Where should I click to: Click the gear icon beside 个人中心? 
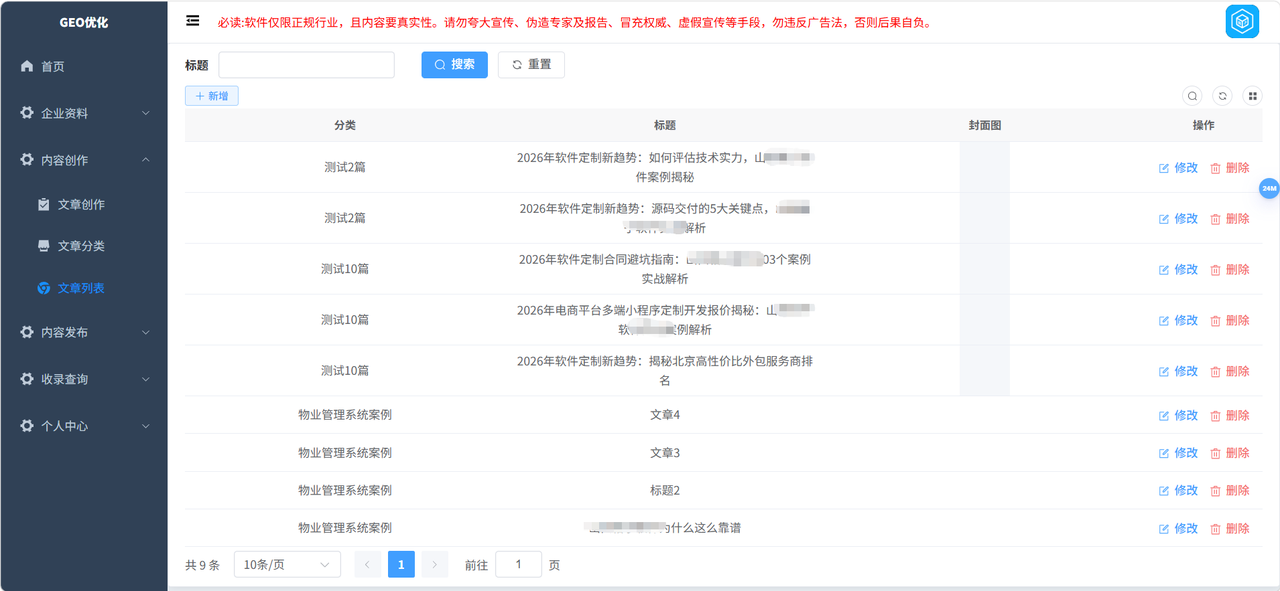[27, 426]
